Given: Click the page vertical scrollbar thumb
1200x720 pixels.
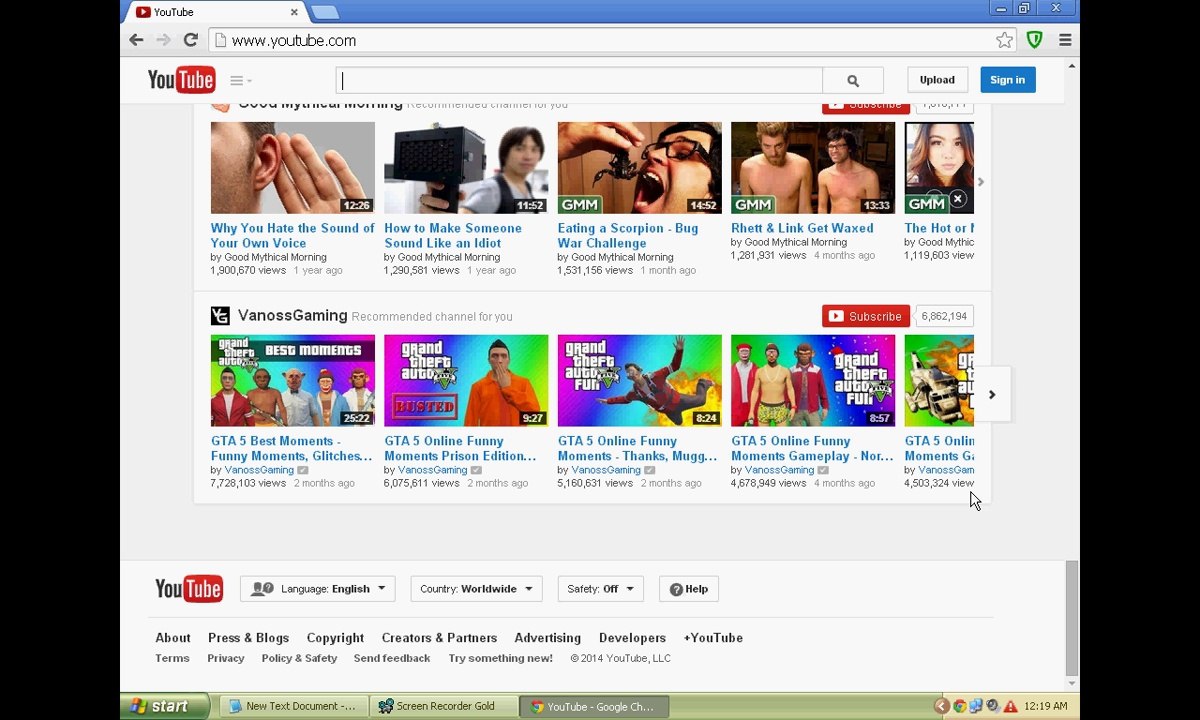Looking at the screenshot, I should tap(1072, 618).
